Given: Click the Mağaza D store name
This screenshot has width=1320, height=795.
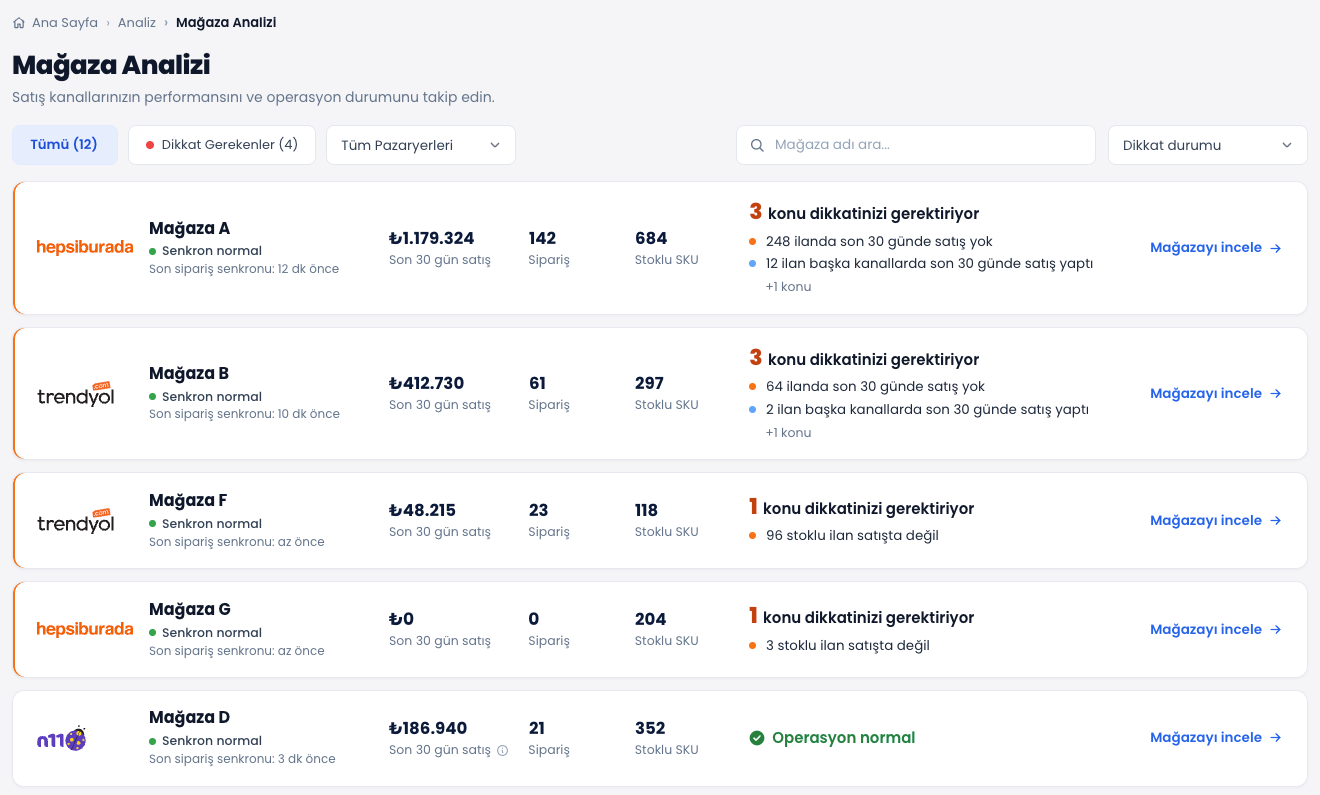Looking at the screenshot, I should click(x=189, y=717).
